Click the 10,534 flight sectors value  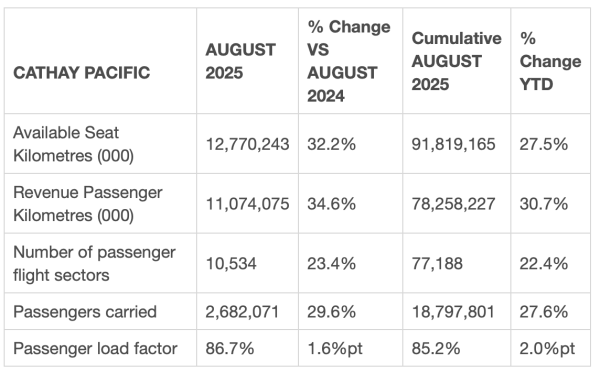231,264
